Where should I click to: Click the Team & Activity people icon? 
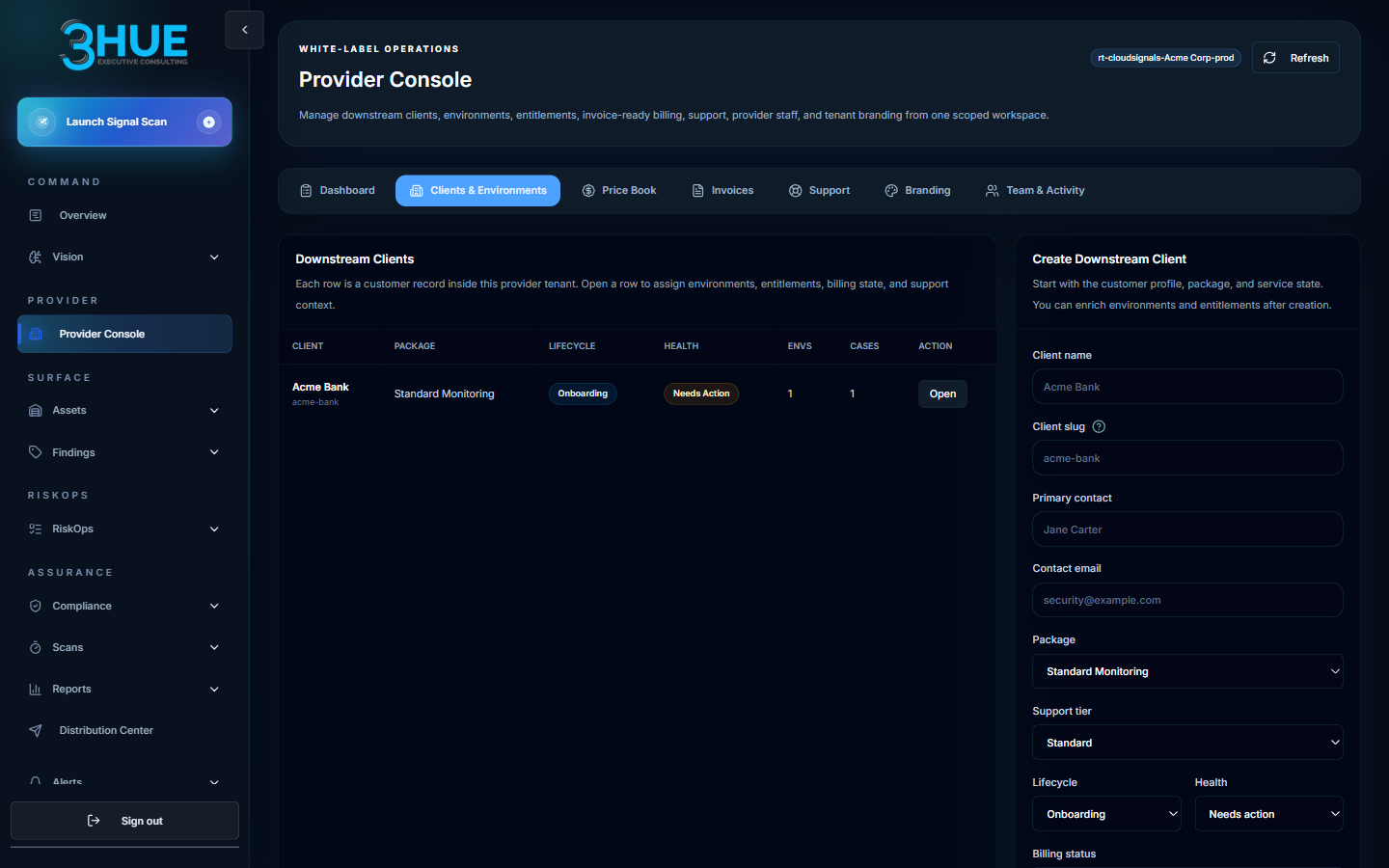[993, 191]
